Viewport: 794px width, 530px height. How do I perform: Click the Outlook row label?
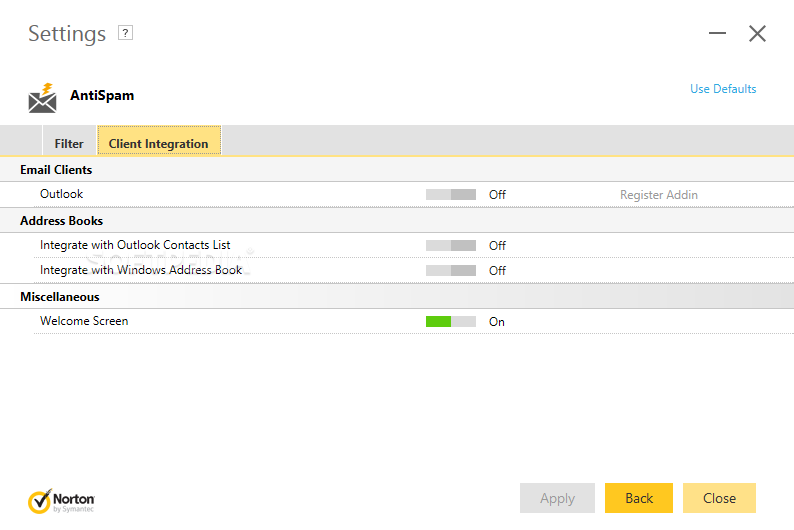coord(61,194)
